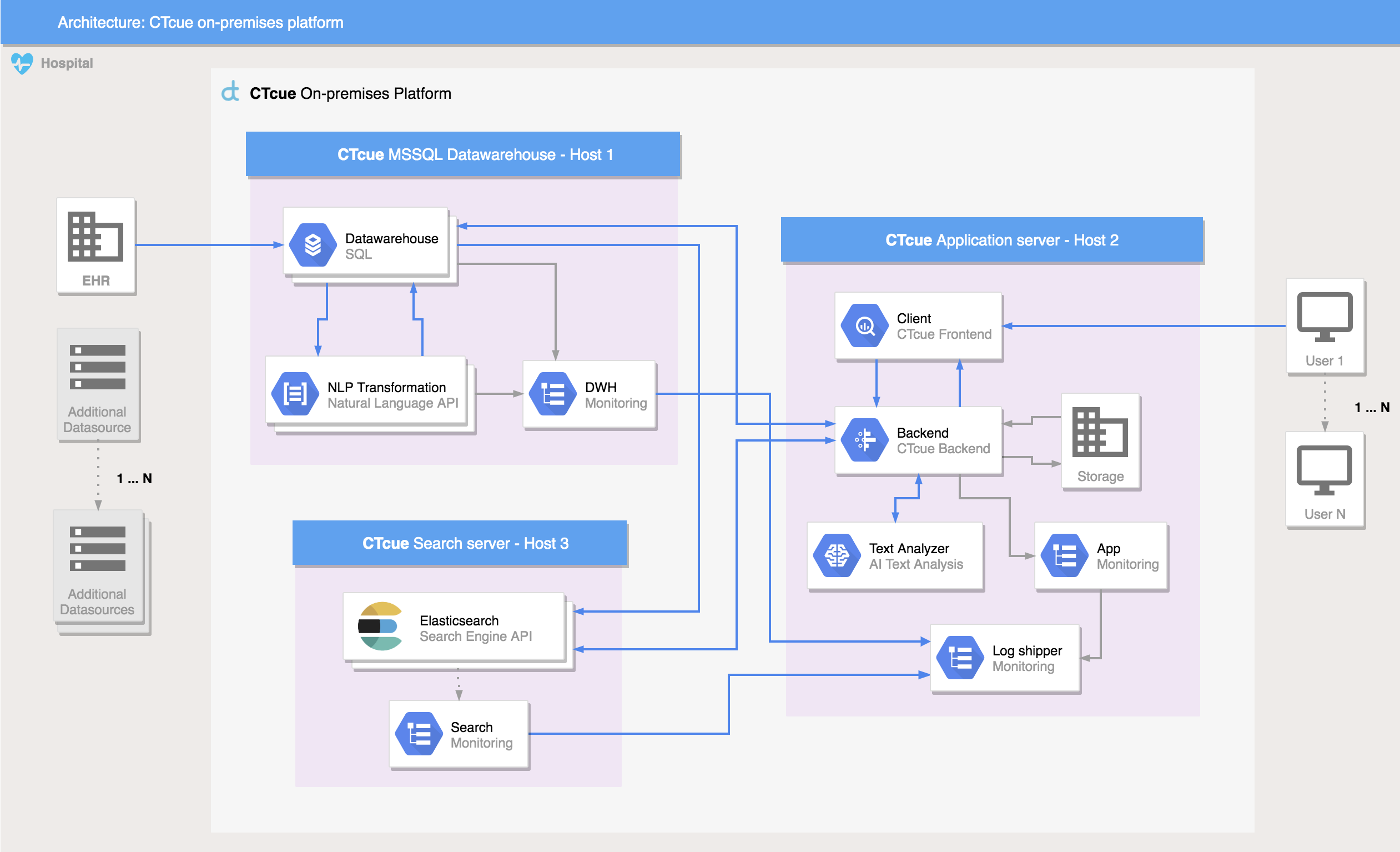1400x852 pixels.
Task: Select the User 1 monitor icon
Action: click(1325, 317)
